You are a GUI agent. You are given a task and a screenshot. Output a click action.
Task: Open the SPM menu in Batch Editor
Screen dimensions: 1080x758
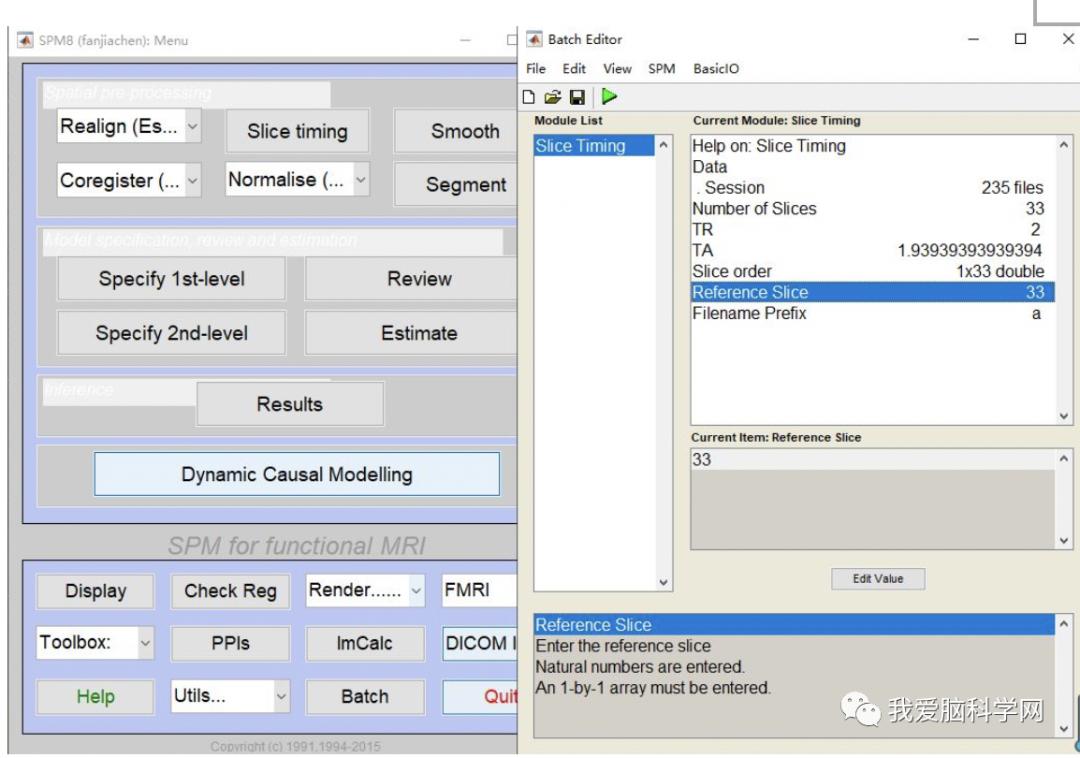[x=661, y=69]
